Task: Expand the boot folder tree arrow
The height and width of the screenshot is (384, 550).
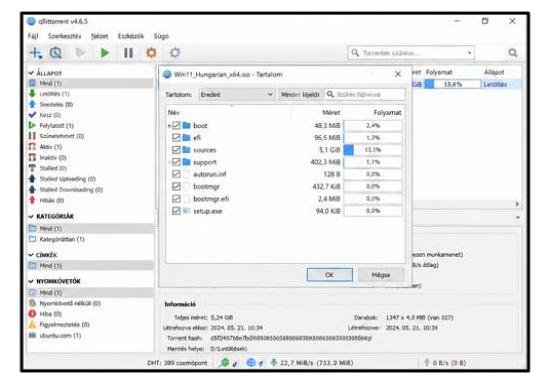Action: [169, 125]
